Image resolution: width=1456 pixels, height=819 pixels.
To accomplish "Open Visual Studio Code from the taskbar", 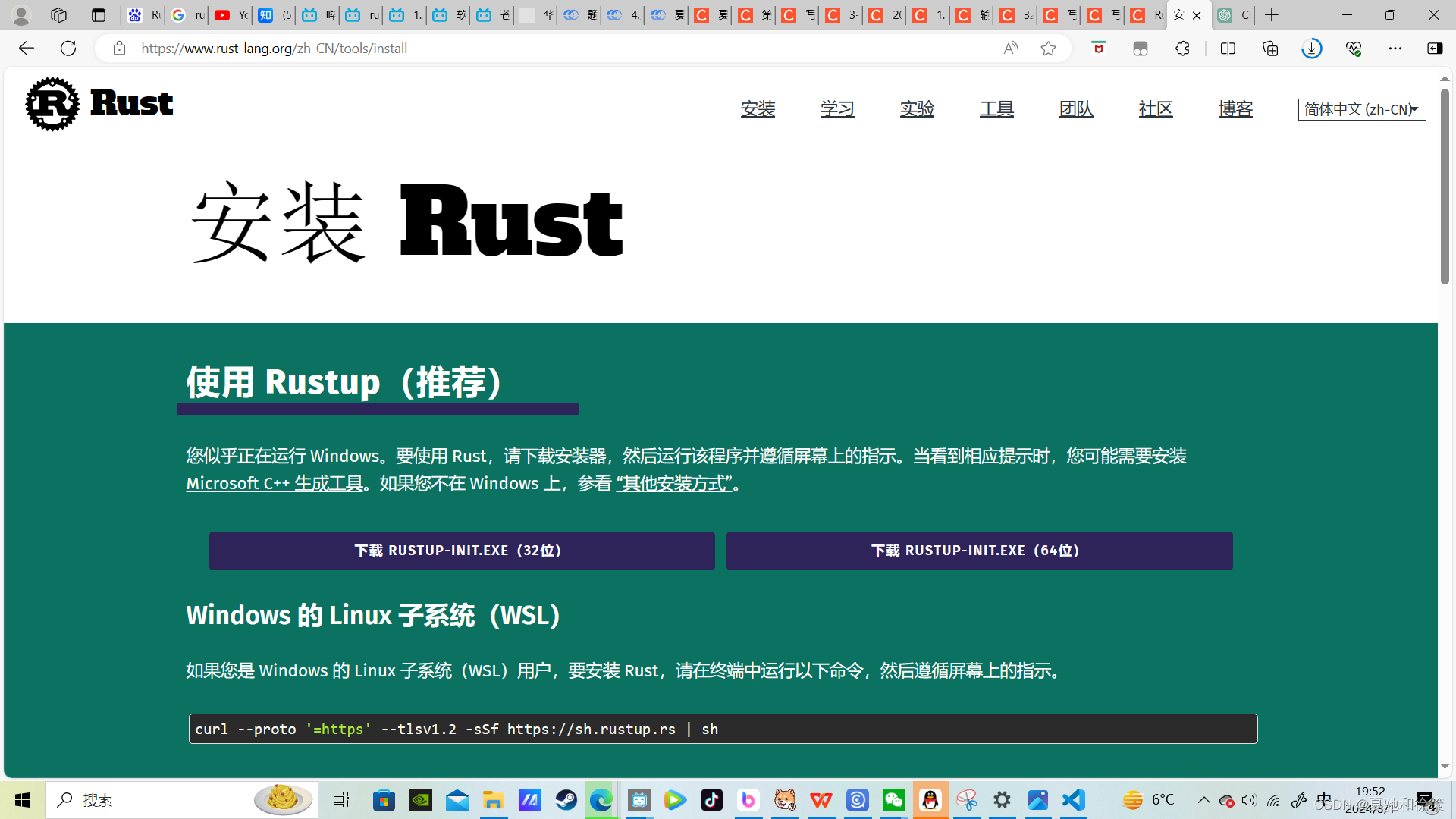I will [1073, 799].
